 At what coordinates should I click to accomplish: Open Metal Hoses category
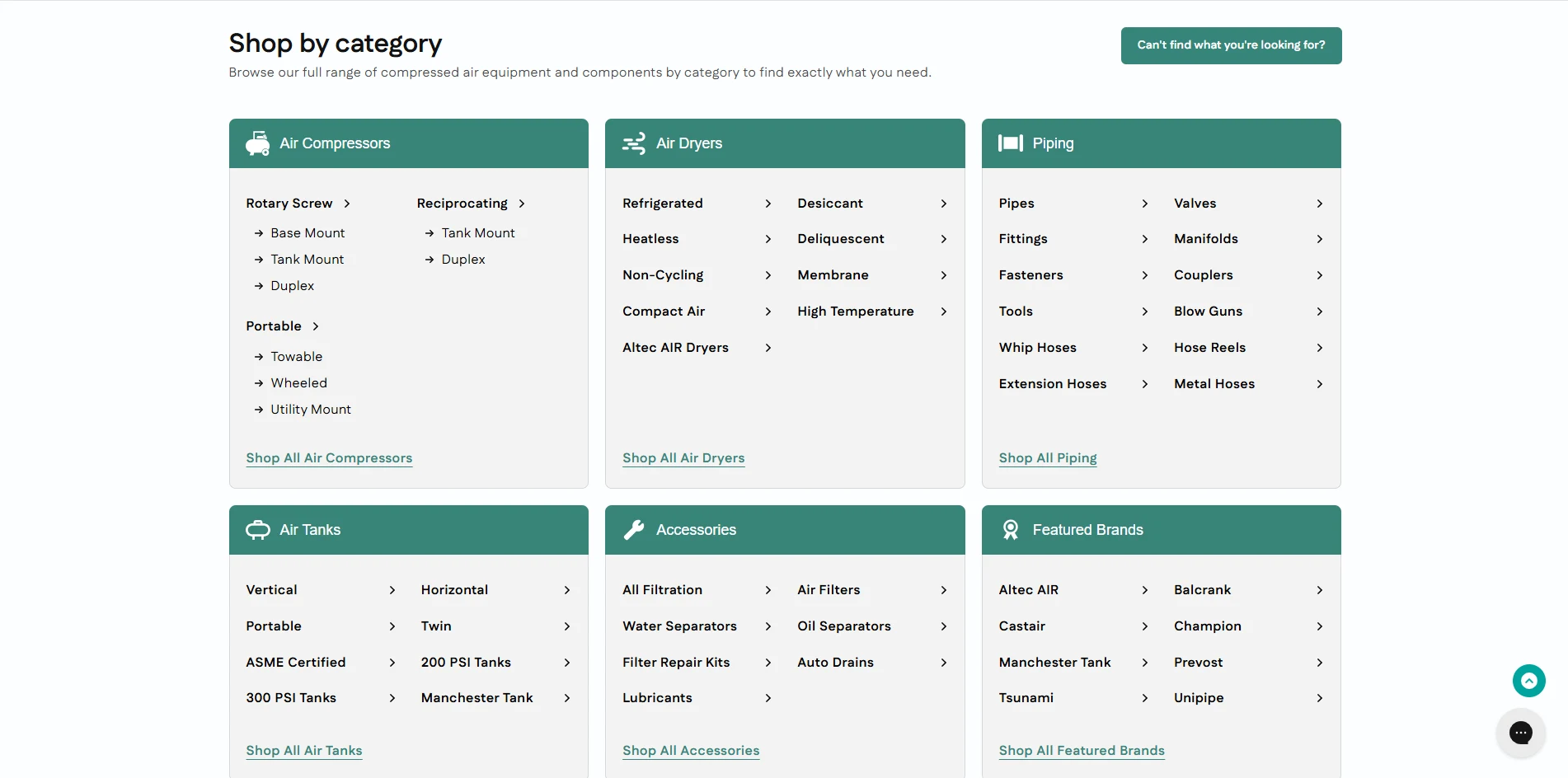[1214, 384]
